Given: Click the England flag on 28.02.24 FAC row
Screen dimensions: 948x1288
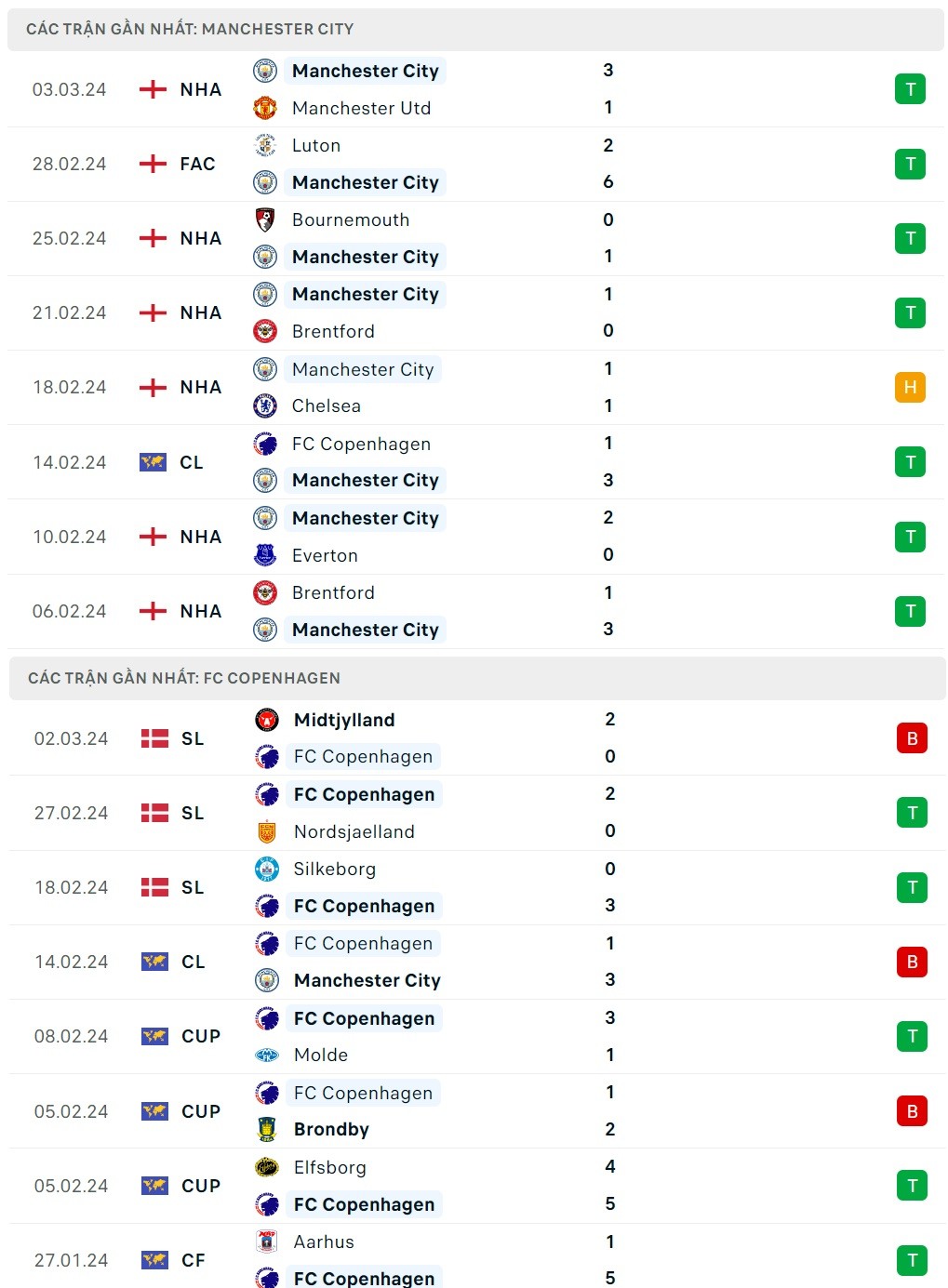Looking at the screenshot, I should (x=153, y=164).
